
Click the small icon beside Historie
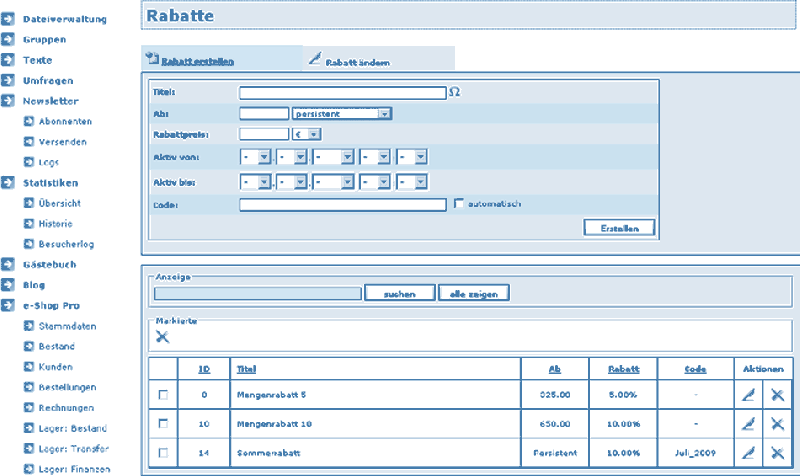[x=29, y=223]
